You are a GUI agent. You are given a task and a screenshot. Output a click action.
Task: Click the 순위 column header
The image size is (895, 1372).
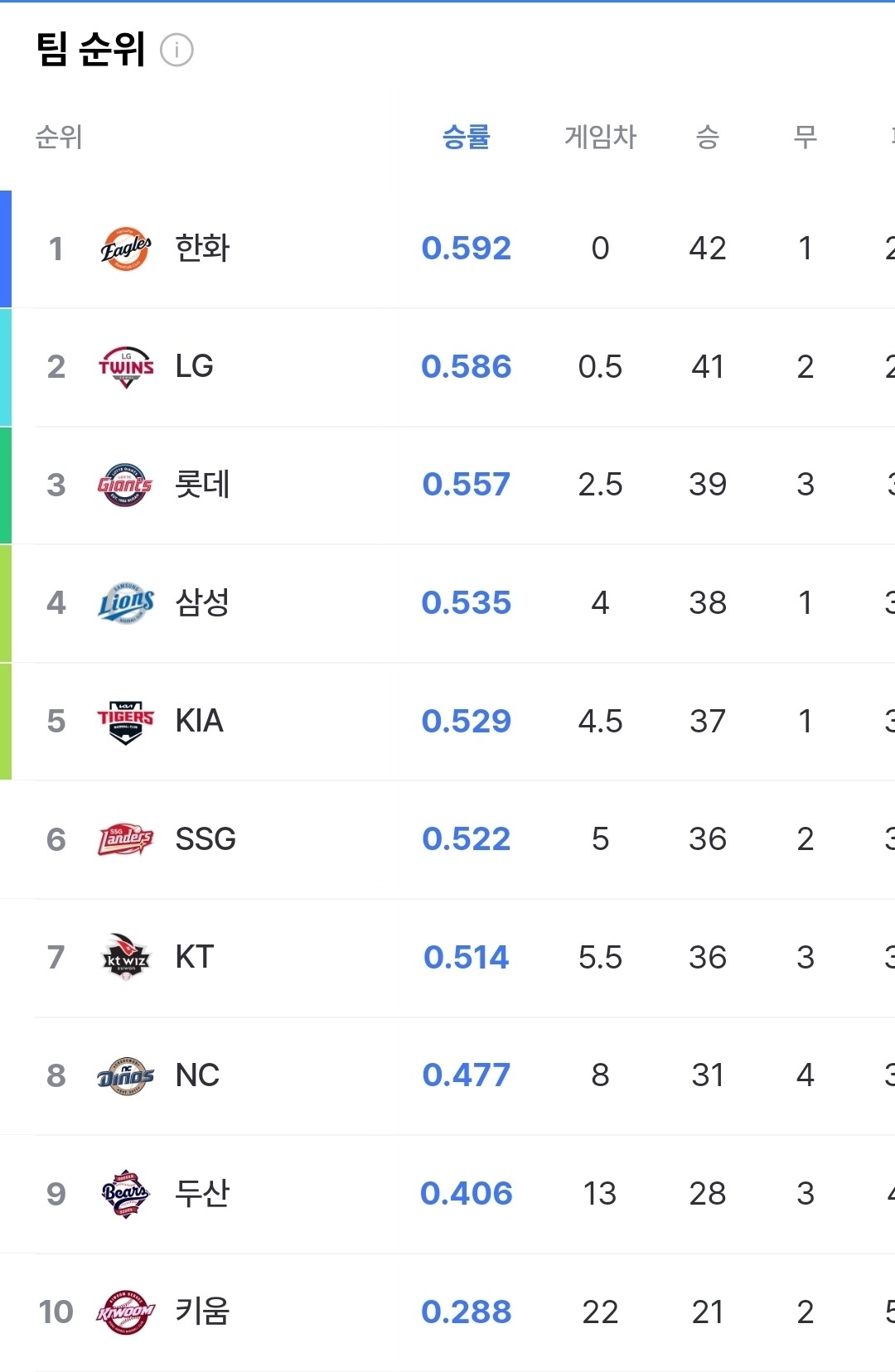click(59, 137)
